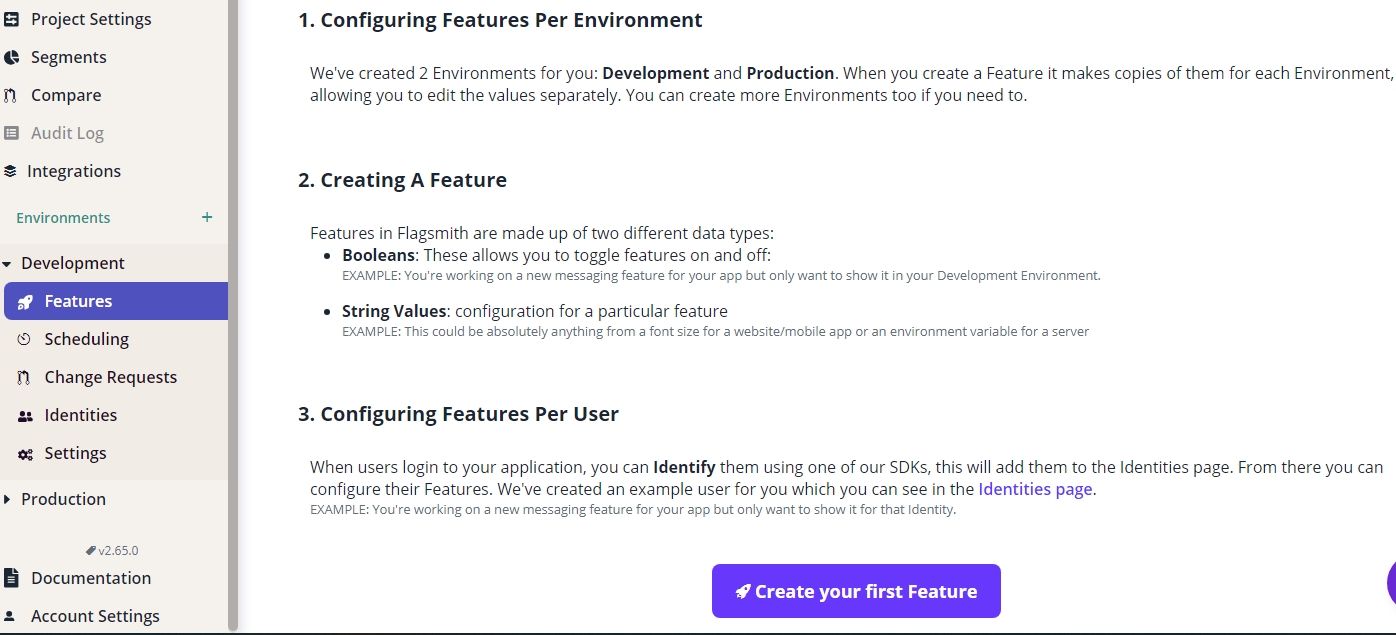
Task: Open the chat help bubble bottom right
Action: coord(1392,583)
